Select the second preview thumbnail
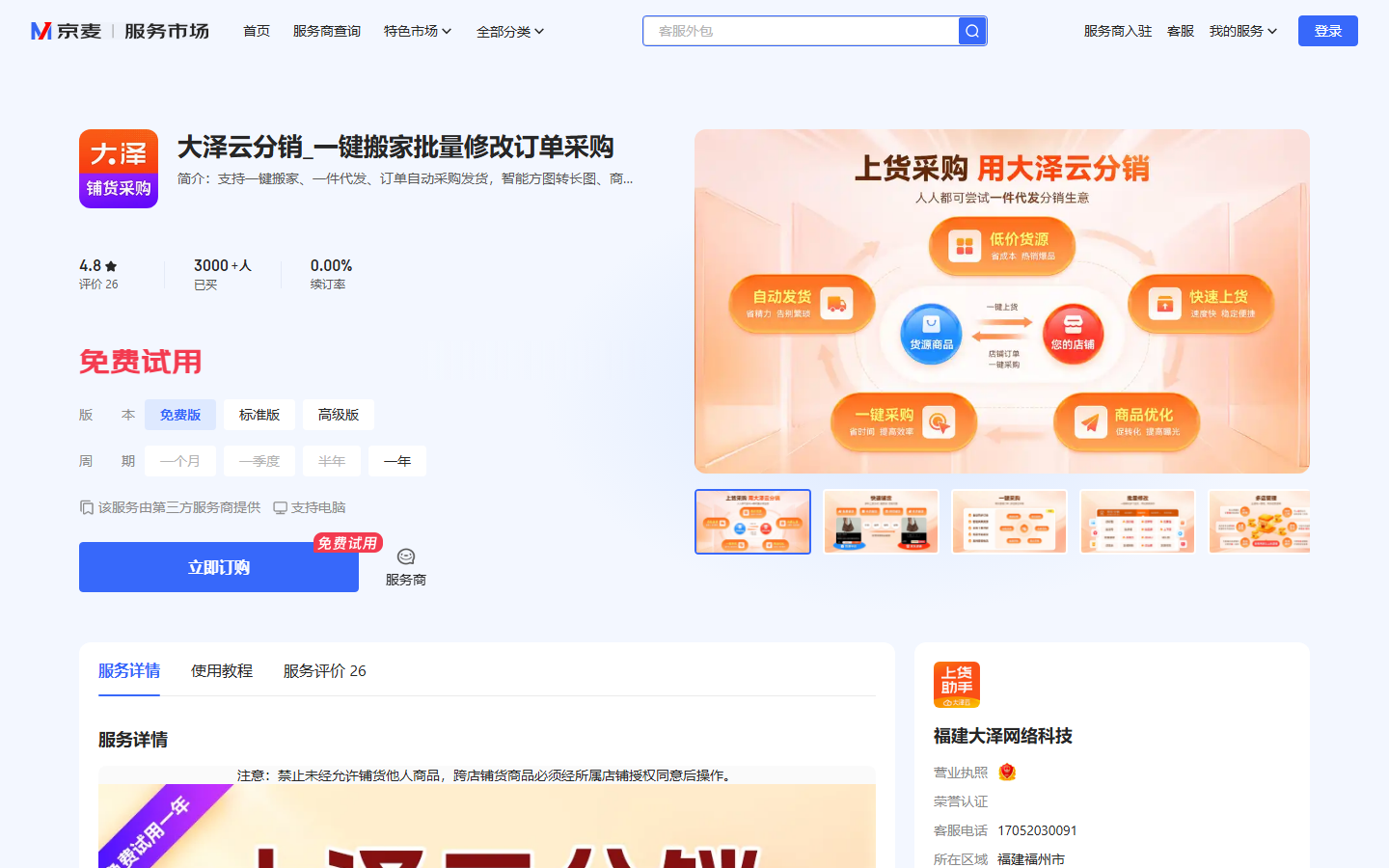Image resolution: width=1389 pixels, height=868 pixels. pyautogui.click(x=881, y=522)
